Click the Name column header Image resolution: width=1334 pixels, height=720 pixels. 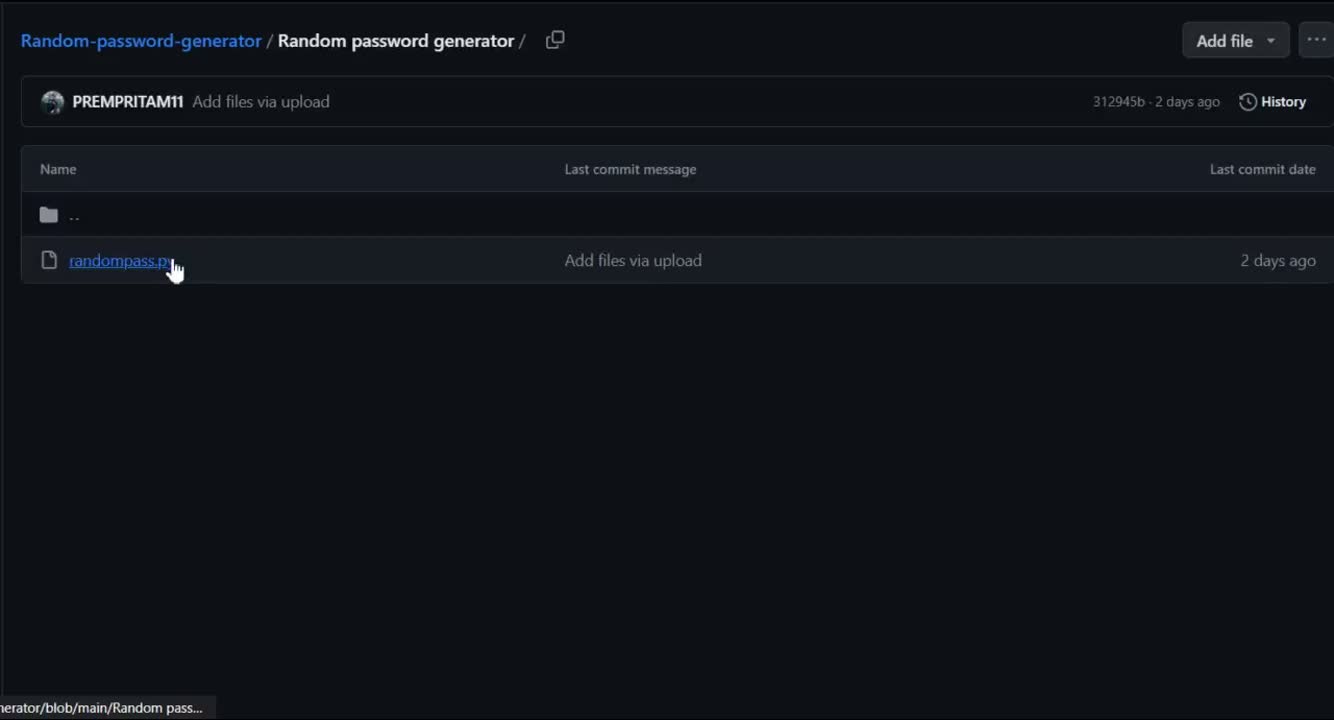point(58,169)
